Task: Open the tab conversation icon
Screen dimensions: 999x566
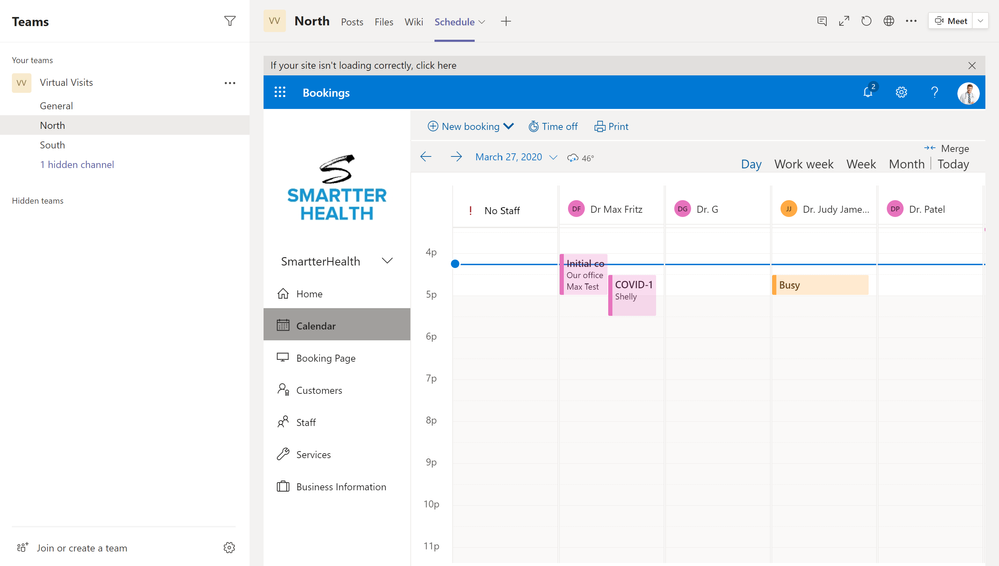Action: click(x=822, y=21)
